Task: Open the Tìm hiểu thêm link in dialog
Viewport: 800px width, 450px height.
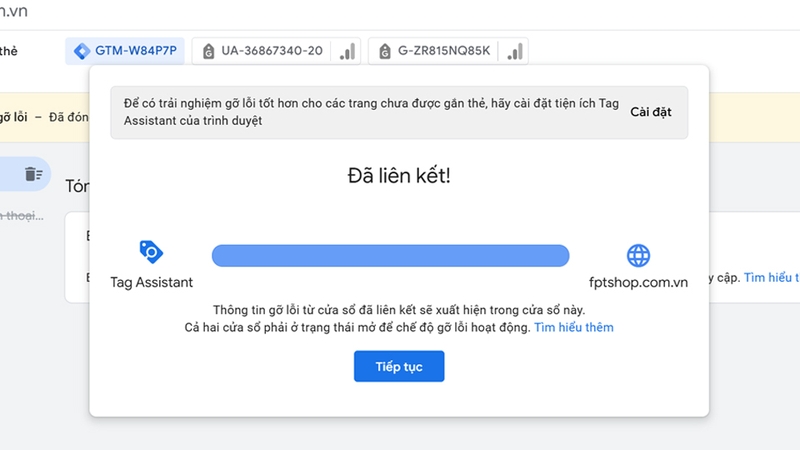Action: tap(573, 328)
